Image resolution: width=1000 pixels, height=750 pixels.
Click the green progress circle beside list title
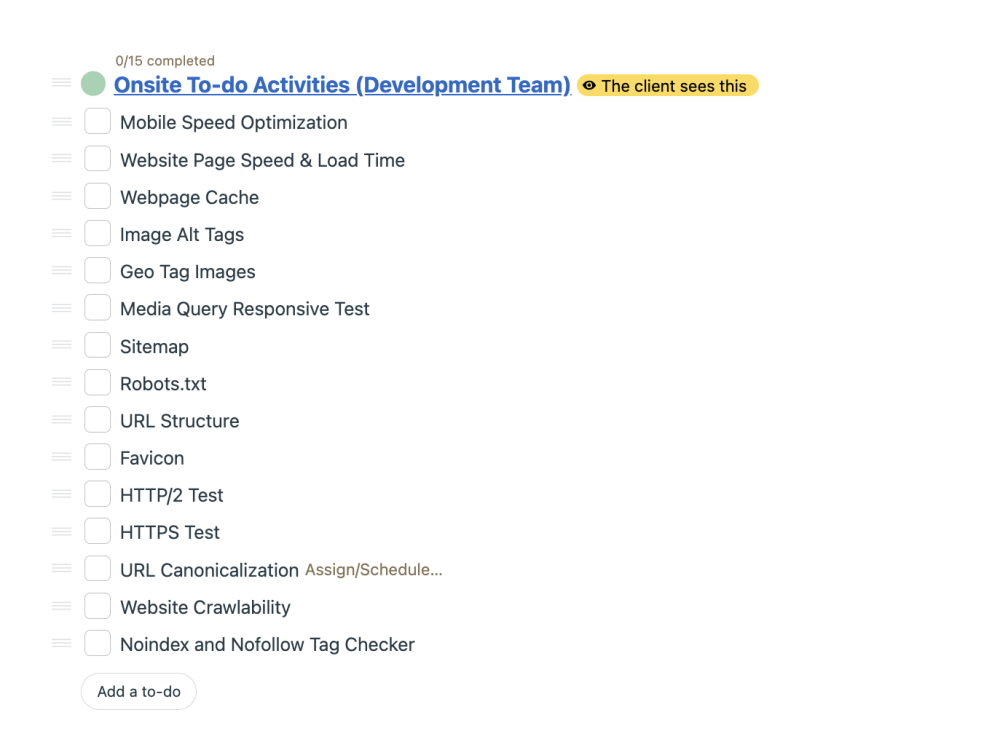93,84
